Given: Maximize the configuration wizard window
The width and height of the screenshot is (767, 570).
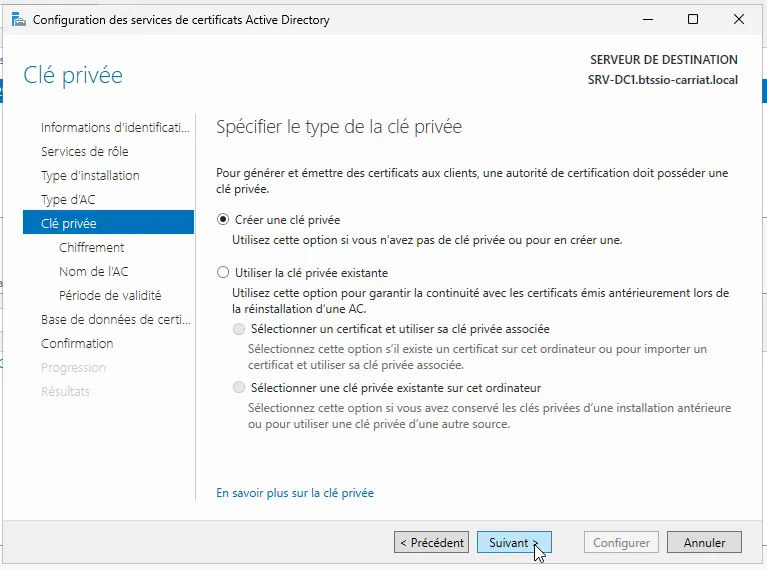Looking at the screenshot, I should [693, 19].
